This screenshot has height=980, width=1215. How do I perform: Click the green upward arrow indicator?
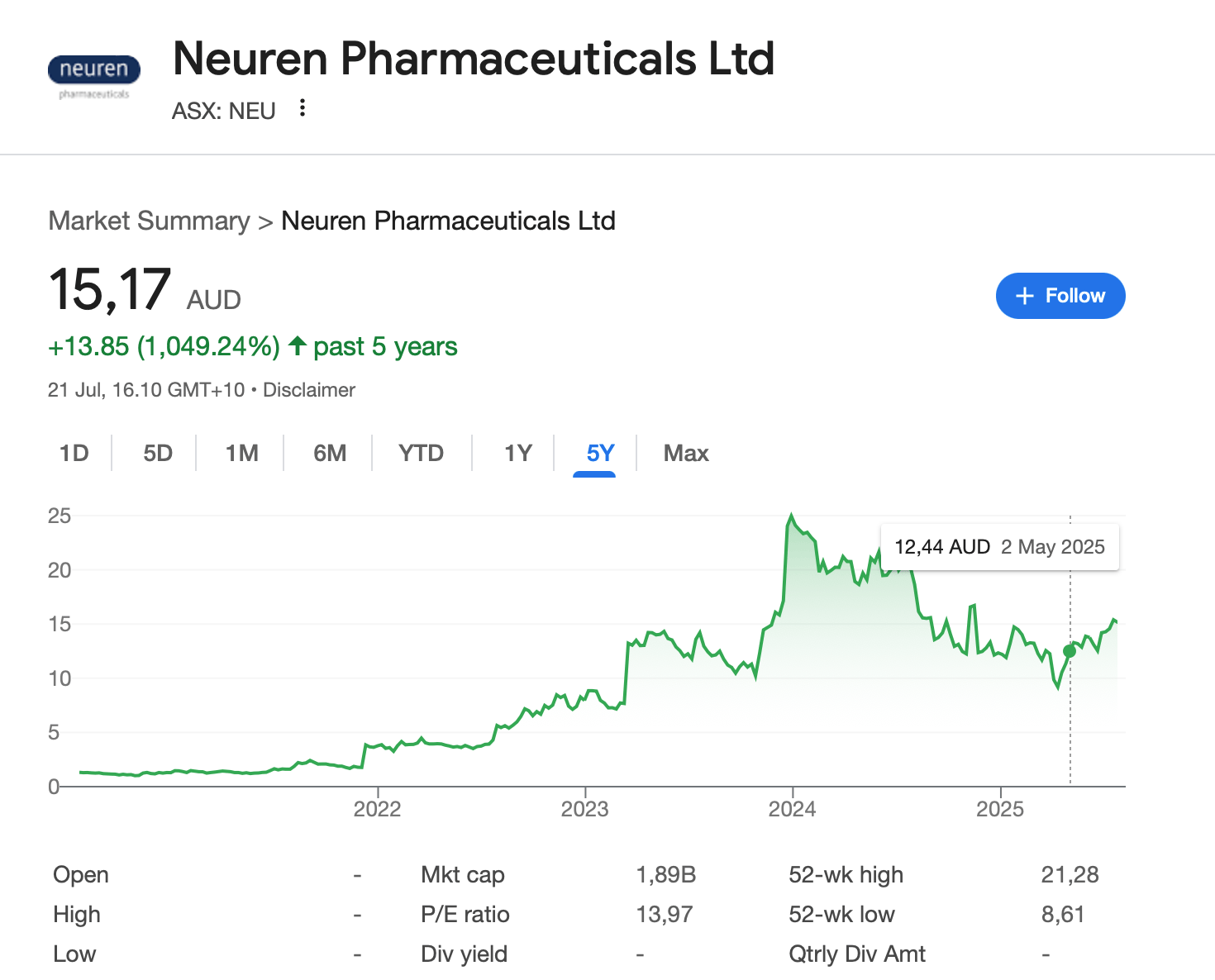point(298,345)
